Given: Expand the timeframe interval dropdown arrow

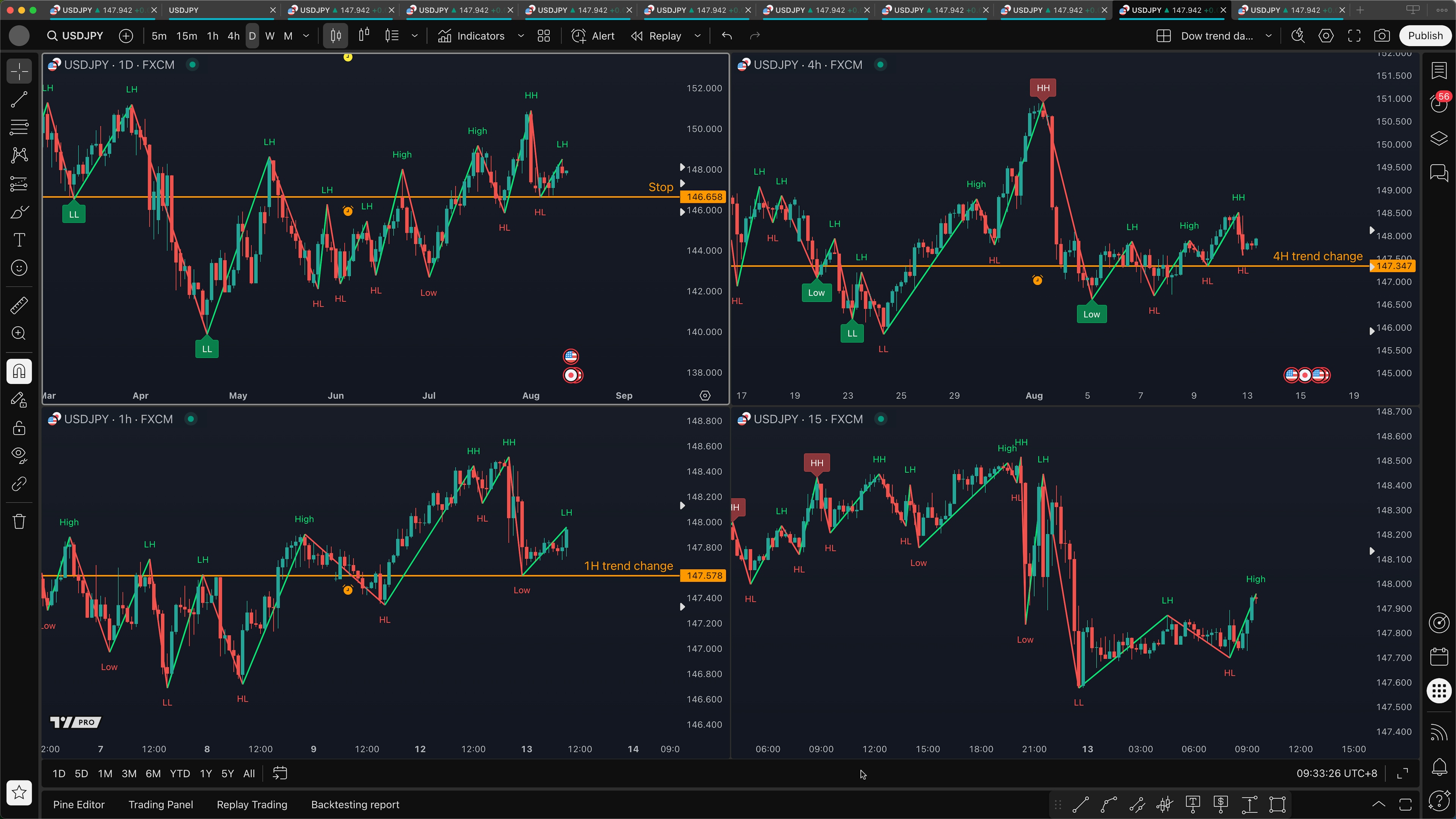Looking at the screenshot, I should [x=306, y=36].
